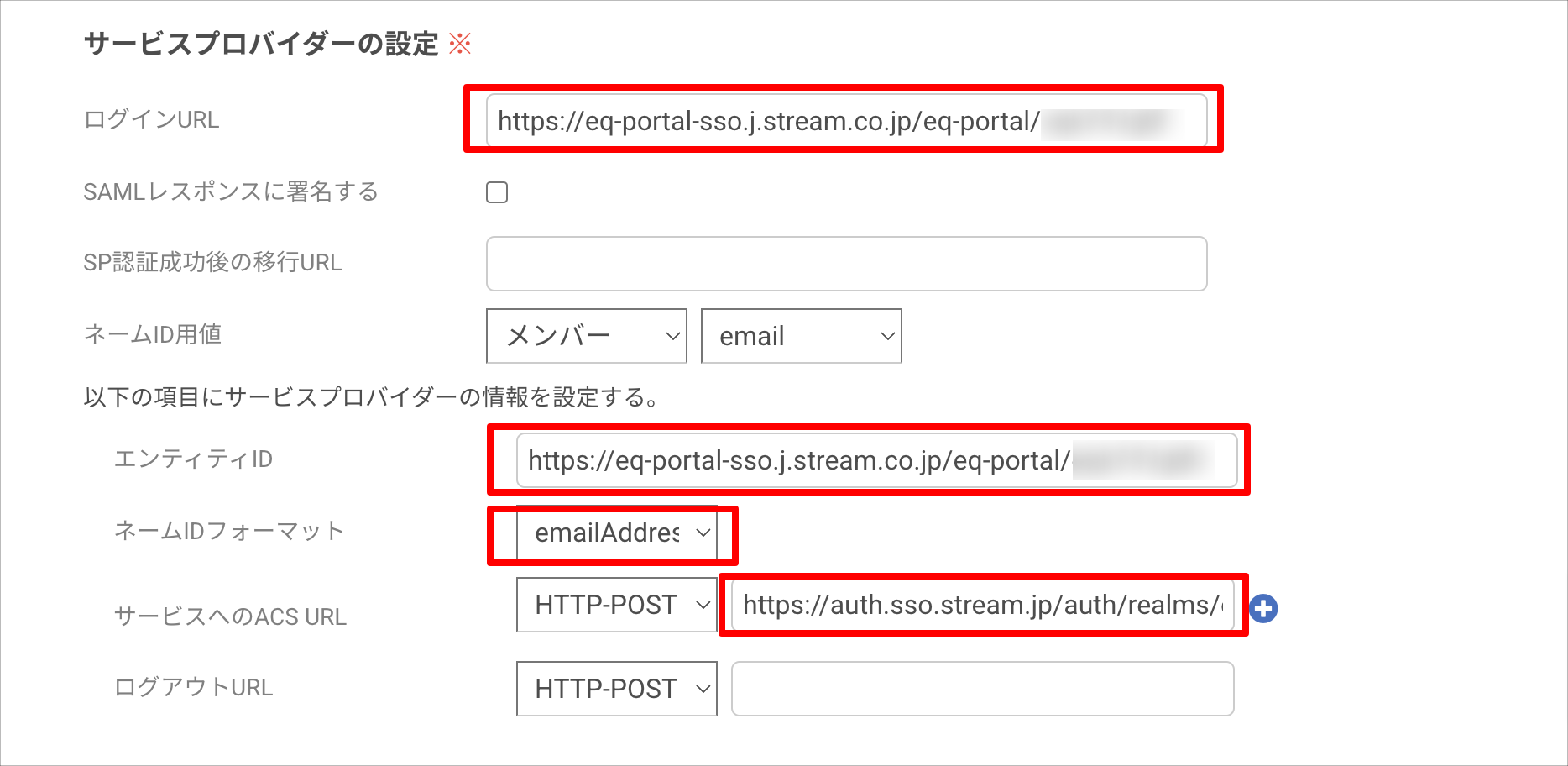Screen dimensions: 1568x766
Task: Click the SP認証成功後の移行URL label
Action: 212,262
